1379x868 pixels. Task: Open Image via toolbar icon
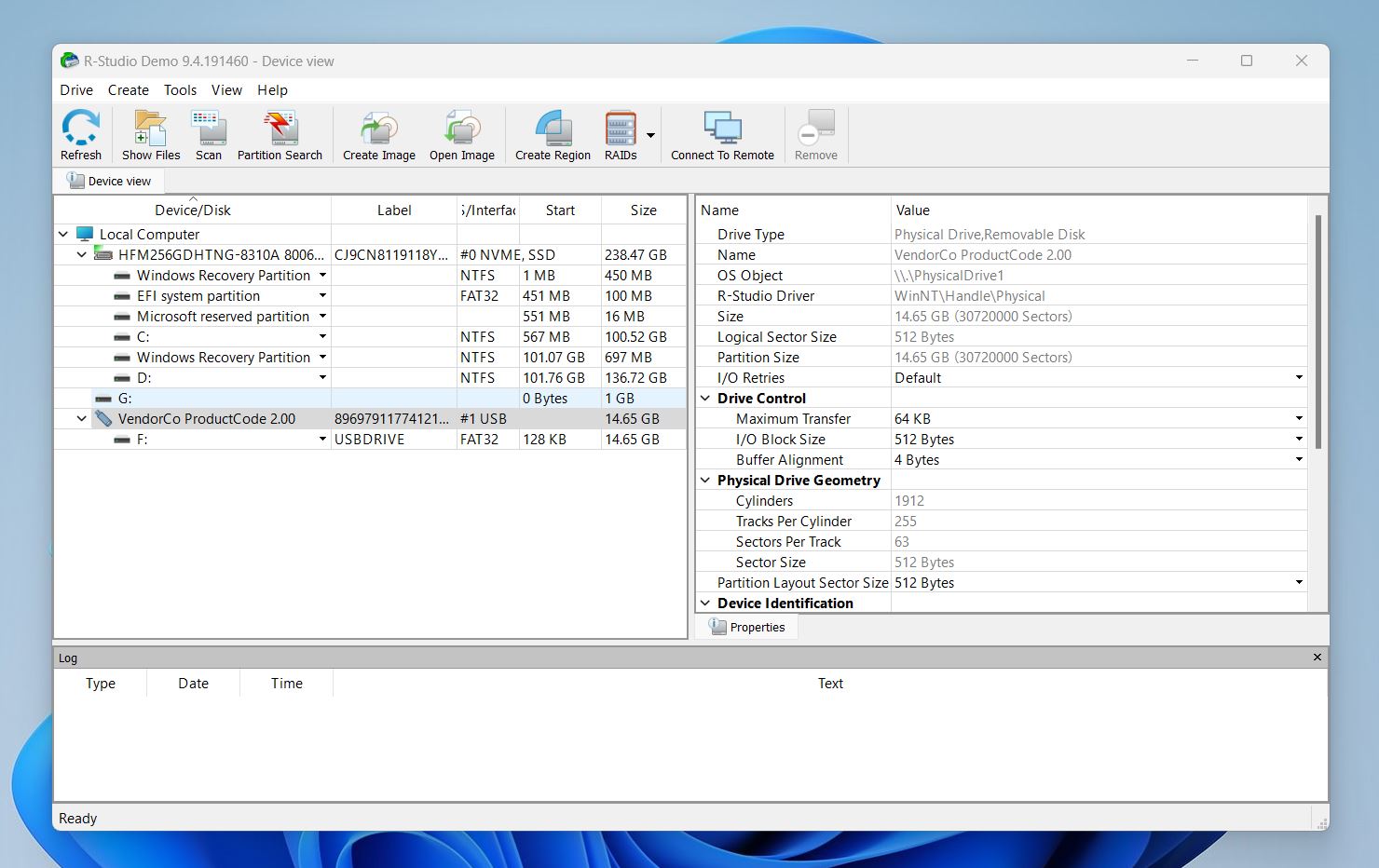click(461, 135)
